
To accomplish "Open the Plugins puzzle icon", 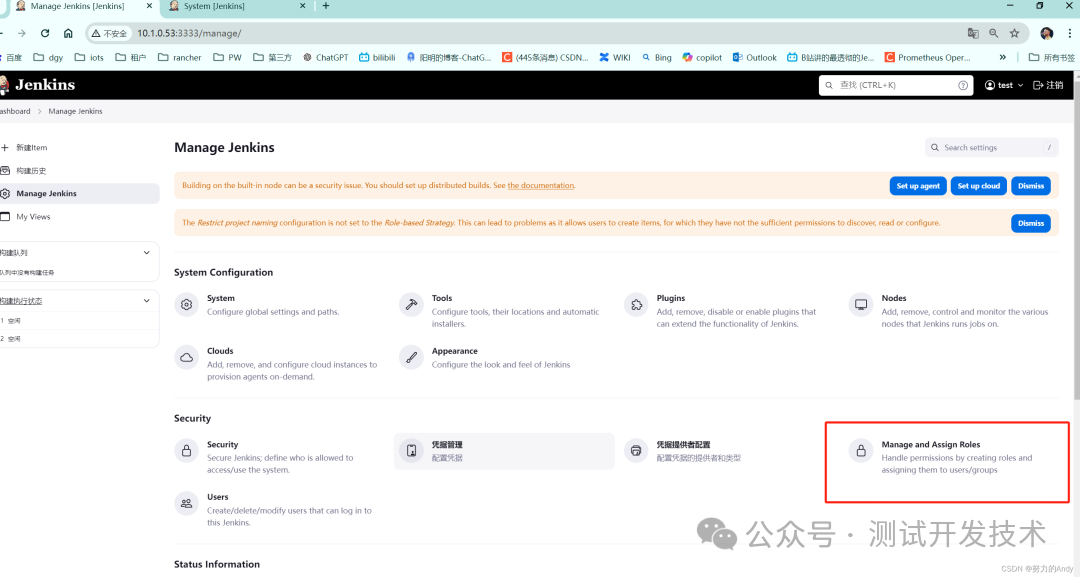I will (636, 304).
